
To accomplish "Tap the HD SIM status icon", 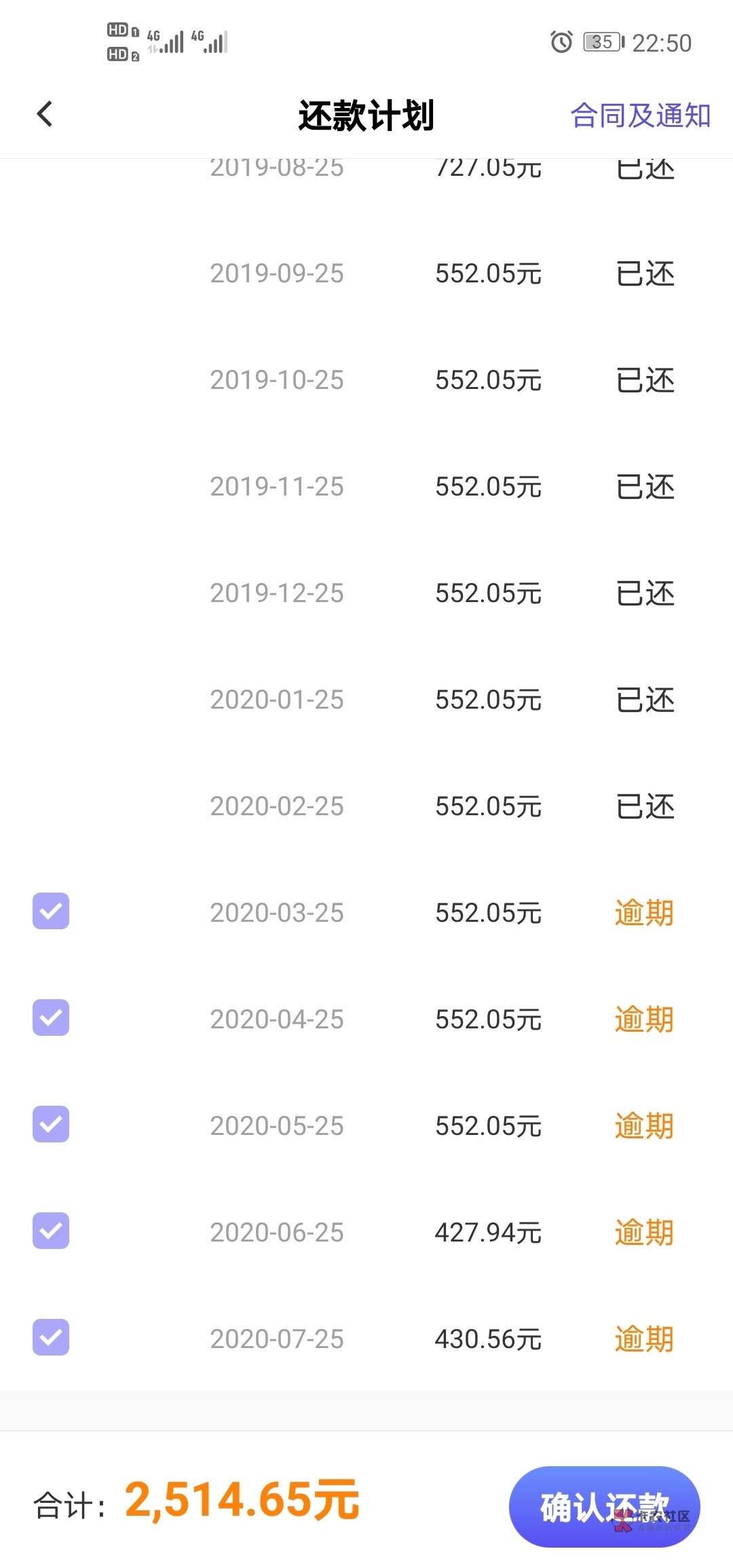I will [123, 42].
